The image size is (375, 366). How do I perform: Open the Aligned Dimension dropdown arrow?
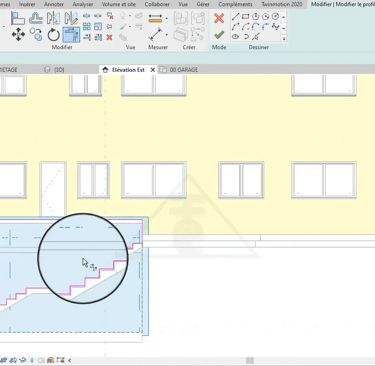167,19
